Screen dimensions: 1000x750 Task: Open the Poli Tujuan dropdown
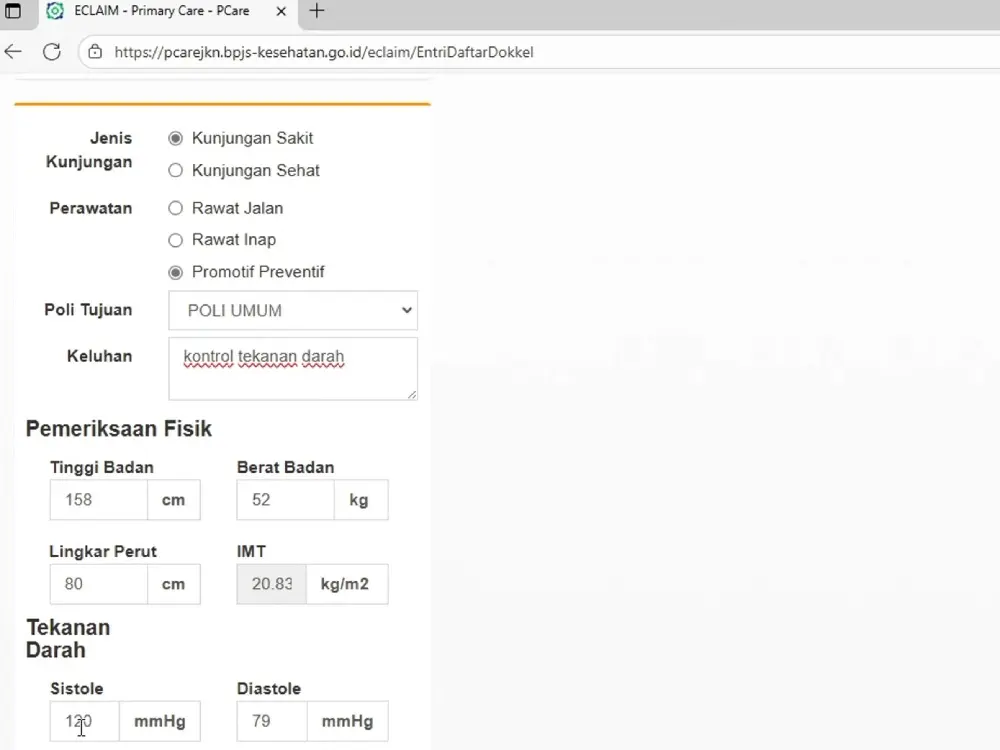click(x=293, y=311)
